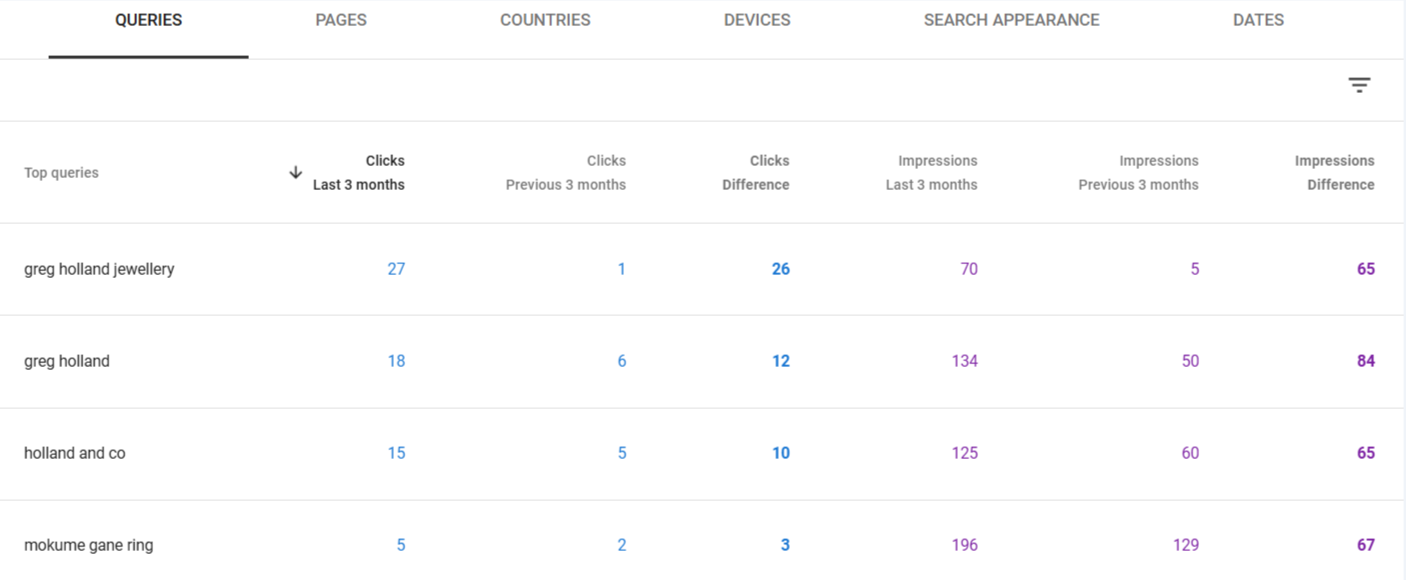
Task: Open the 'mokume gane ring' query
Action: coord(89,545)
